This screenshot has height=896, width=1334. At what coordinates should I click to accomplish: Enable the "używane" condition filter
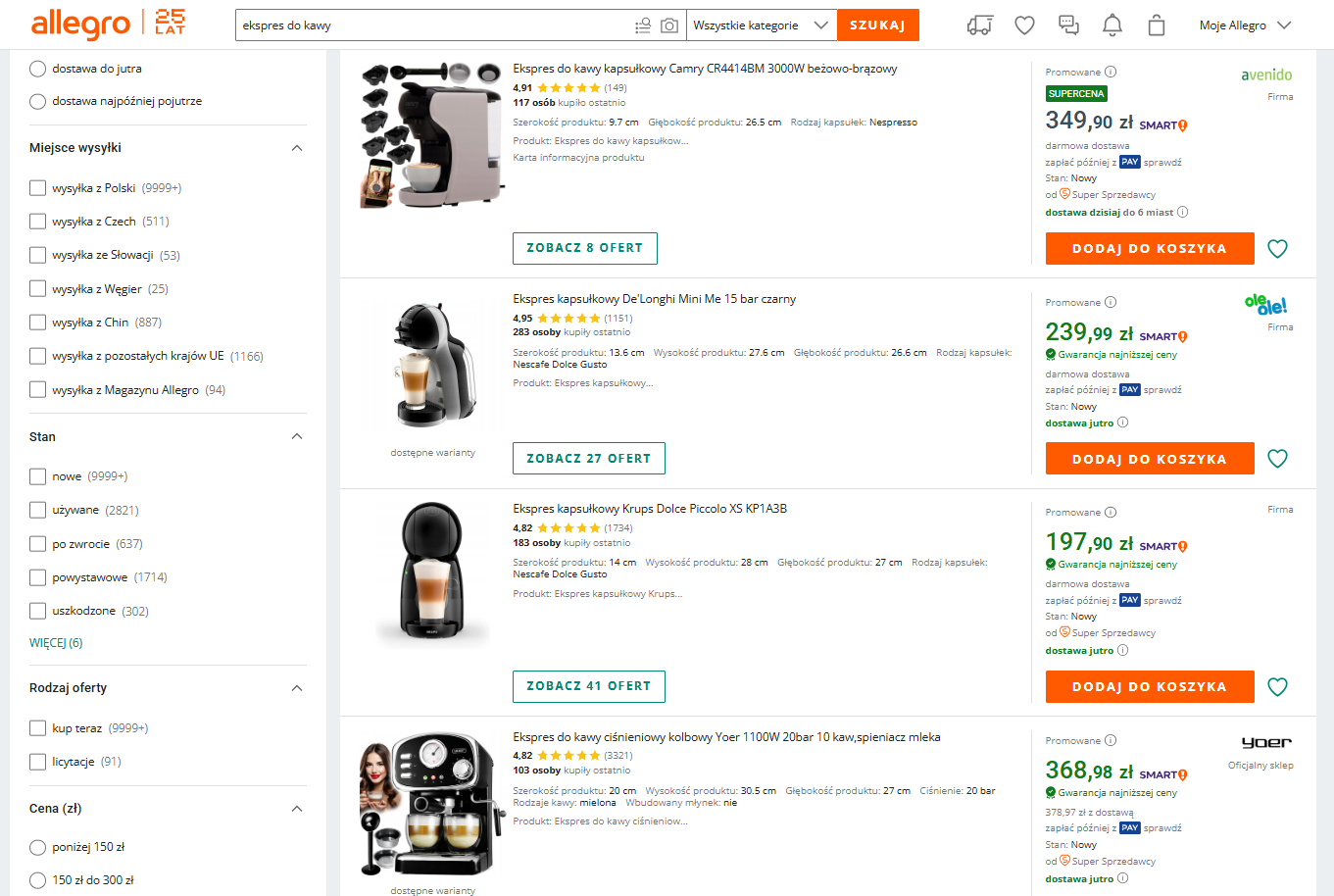38,510
